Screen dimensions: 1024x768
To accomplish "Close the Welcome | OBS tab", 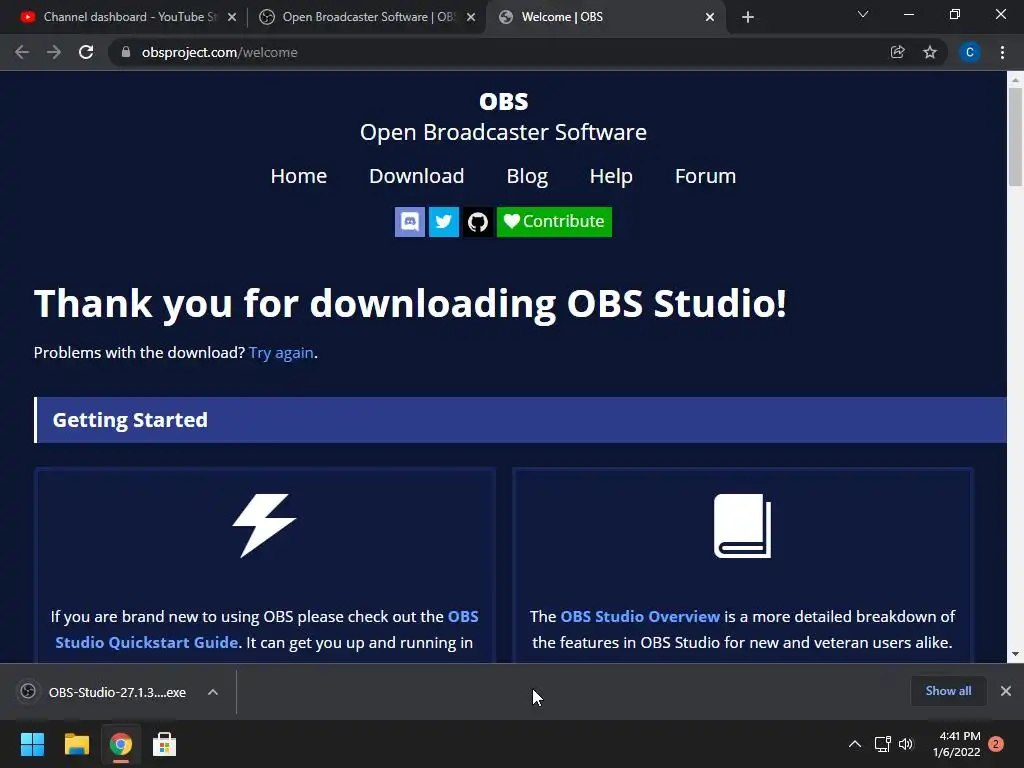I will point(710,17).
